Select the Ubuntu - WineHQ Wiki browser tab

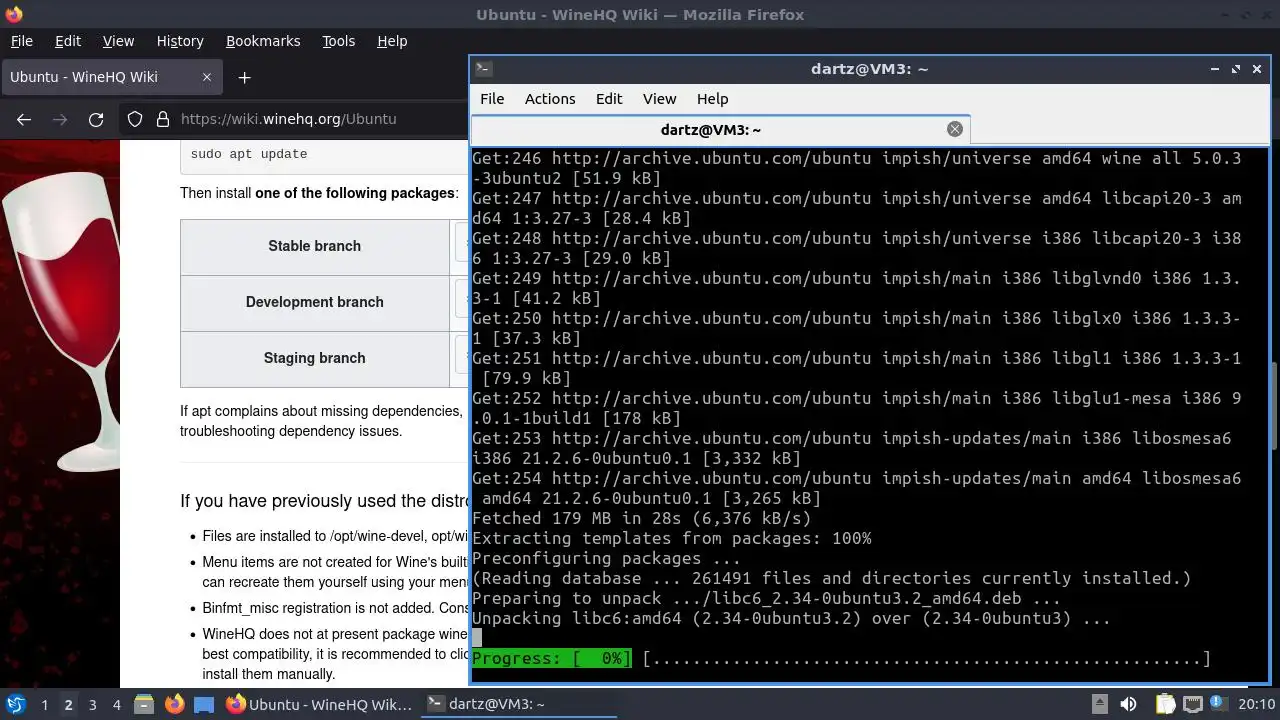(x=112, y=77)
